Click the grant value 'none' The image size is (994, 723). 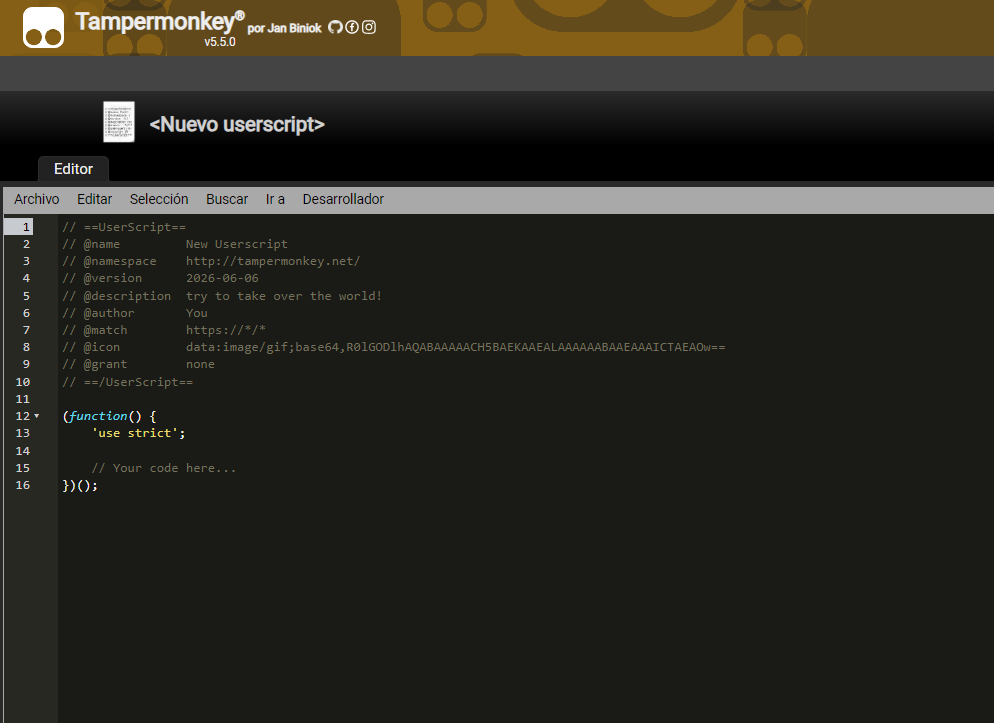point(200,364)
